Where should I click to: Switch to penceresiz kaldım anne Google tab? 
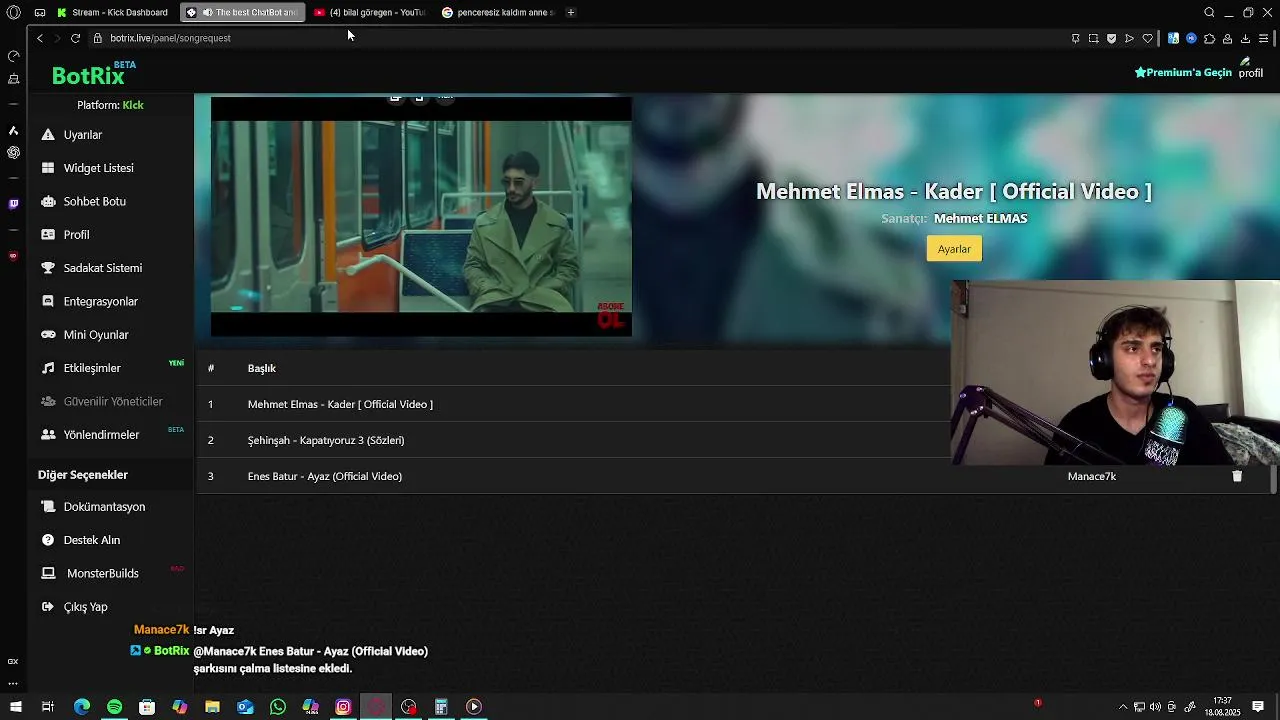(498, 12)
